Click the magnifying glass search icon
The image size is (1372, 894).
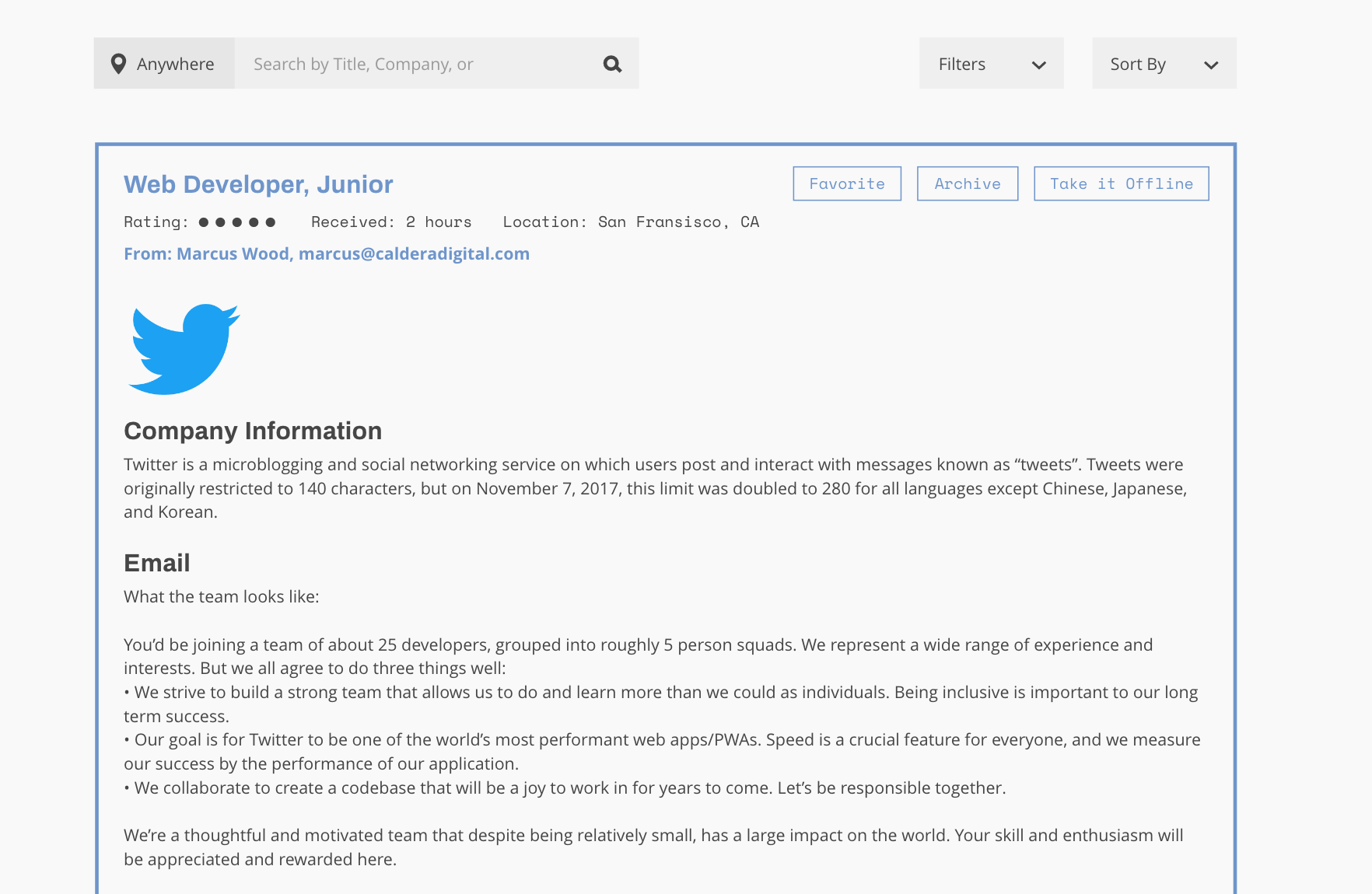coord(613,64)
